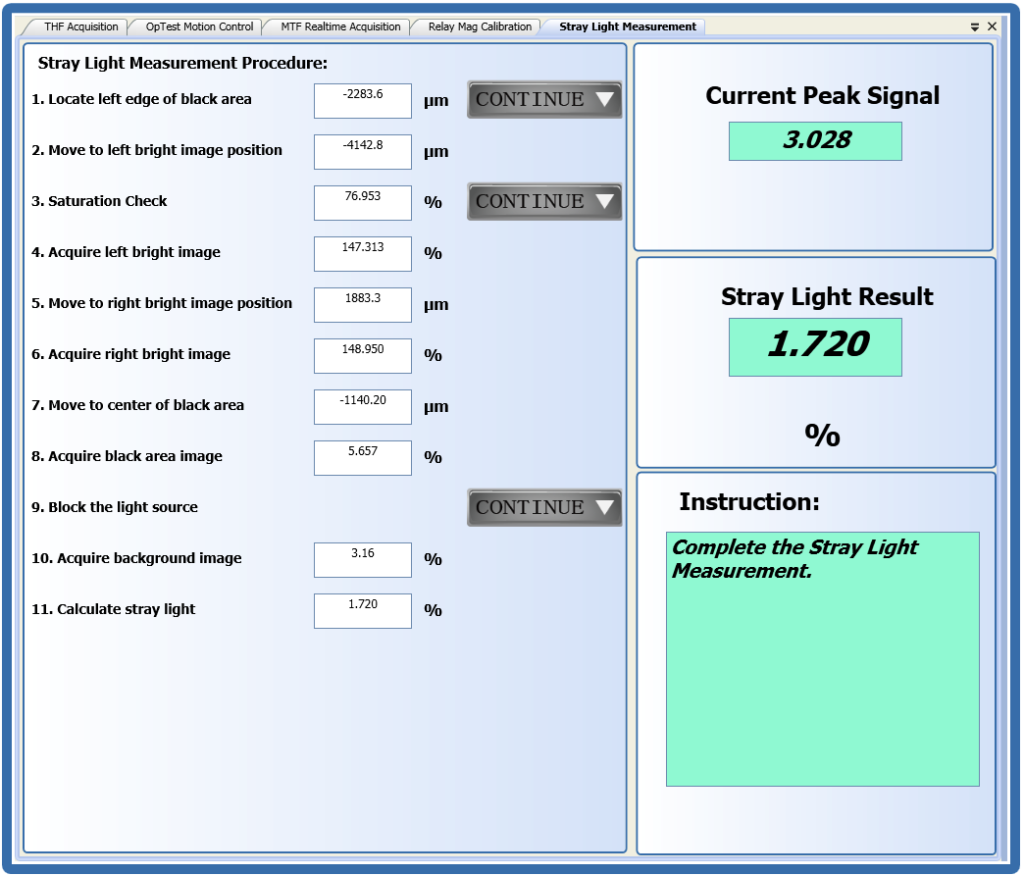This screenshot has height=875, width=1024.
Task: Edit the center of black area position
Action: [x=362, y=405]
